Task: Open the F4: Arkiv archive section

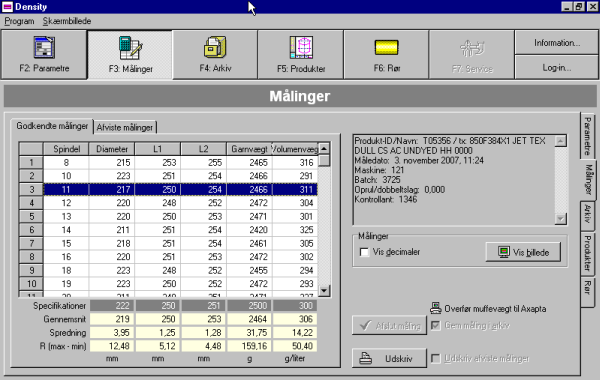Action: (215, 55)
